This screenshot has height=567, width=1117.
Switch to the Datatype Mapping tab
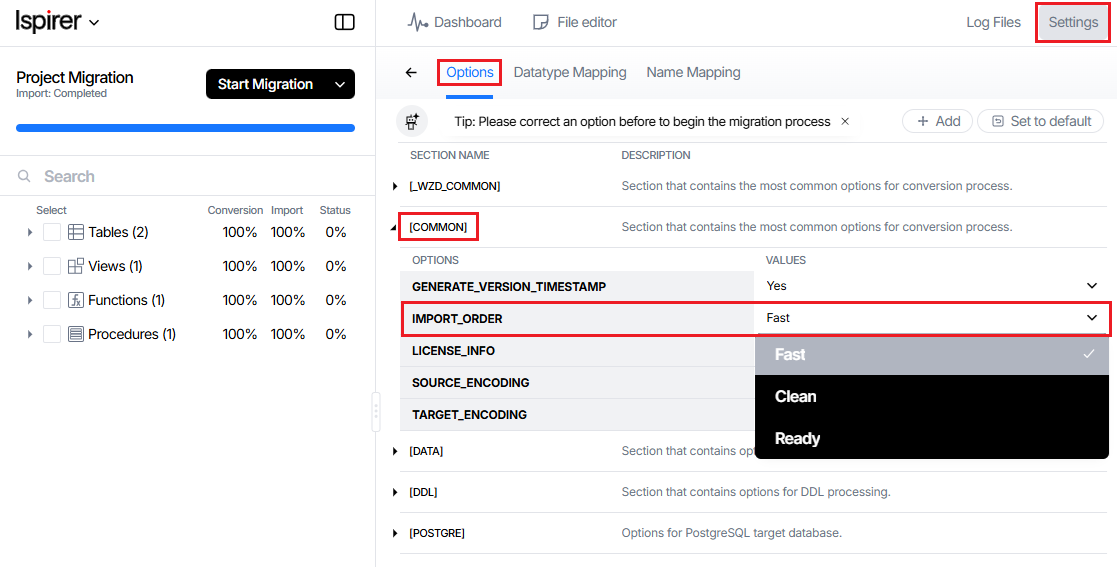point(570,73)
